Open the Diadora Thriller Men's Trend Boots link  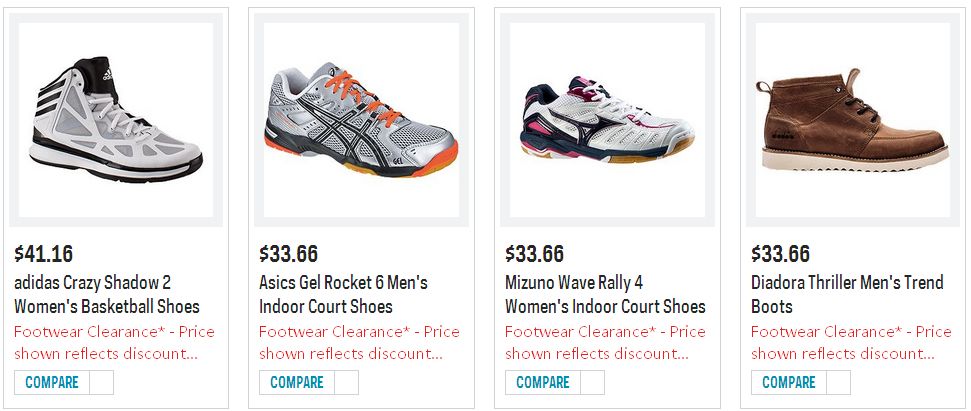tap(847, 295)
